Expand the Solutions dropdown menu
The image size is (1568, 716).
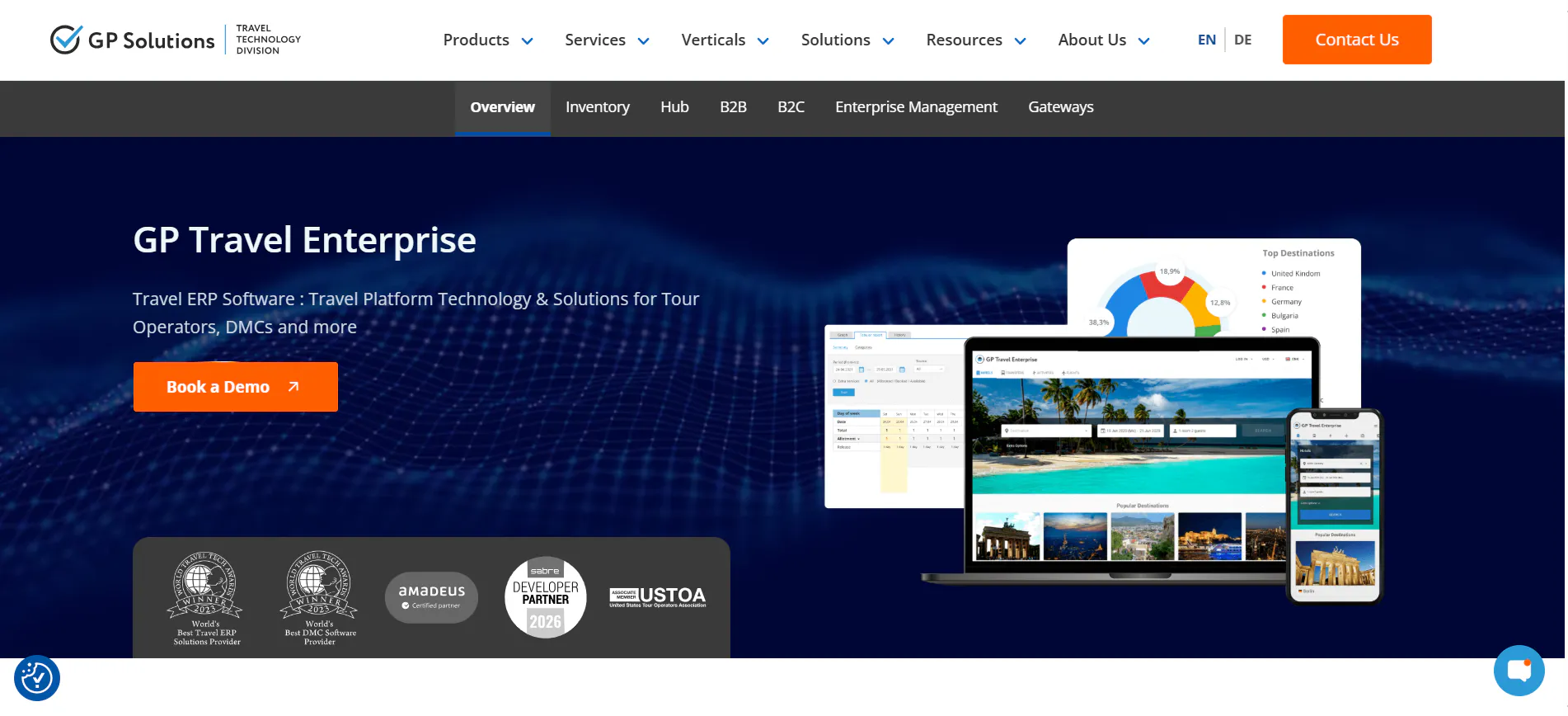(847, 40)
